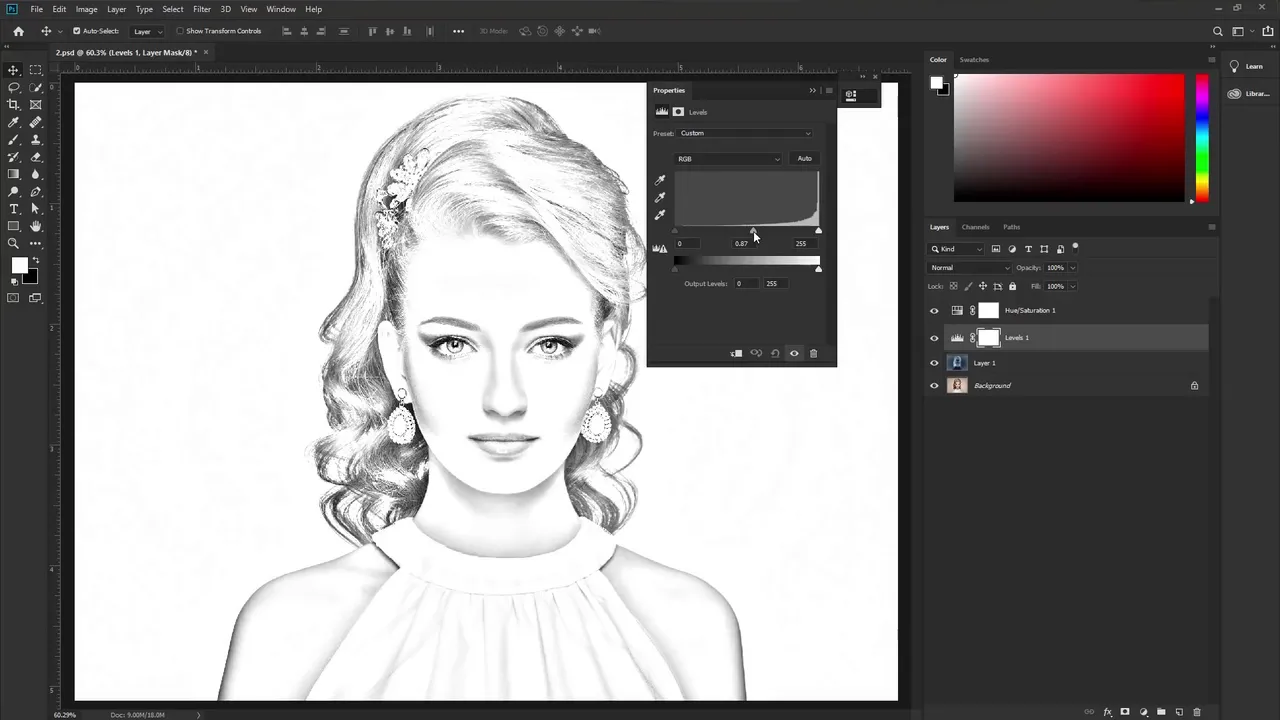This screenshot has height=720, width=1280.
Task: Activate the Crop tool
Action: [14, 104]
